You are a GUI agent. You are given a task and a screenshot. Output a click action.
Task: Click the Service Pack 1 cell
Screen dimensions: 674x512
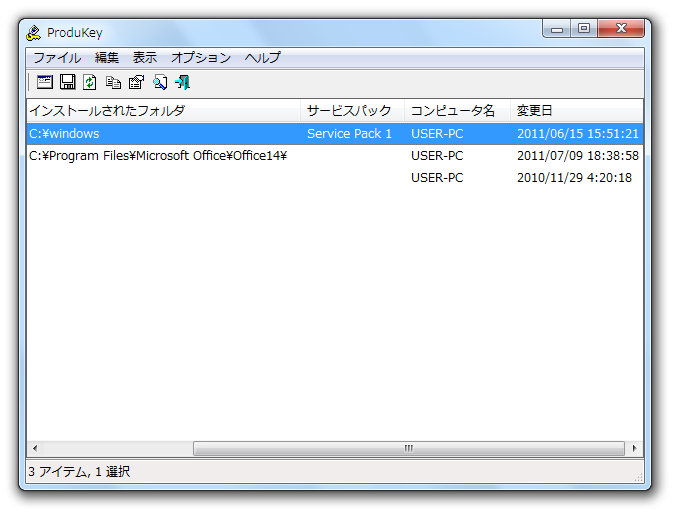click(349, 134)
